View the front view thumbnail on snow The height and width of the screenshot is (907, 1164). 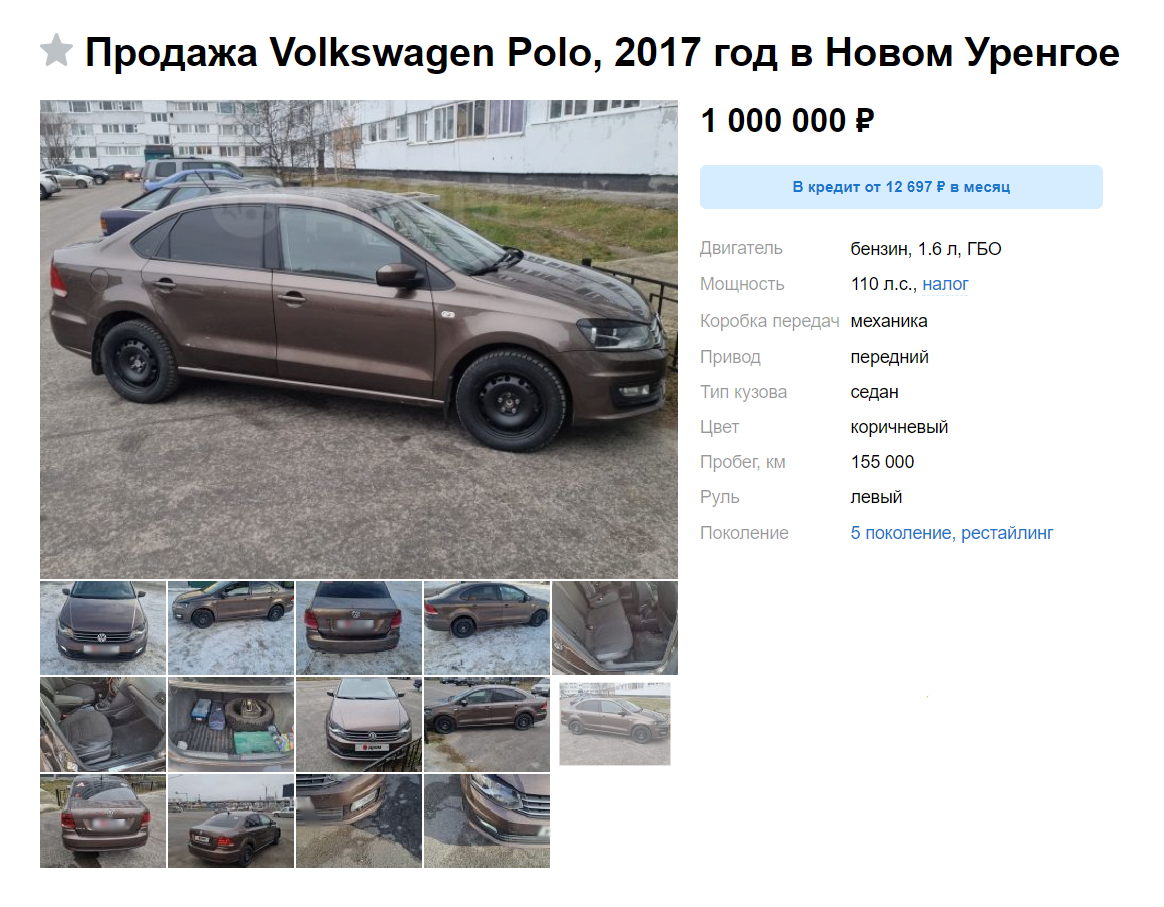point(103,628)
